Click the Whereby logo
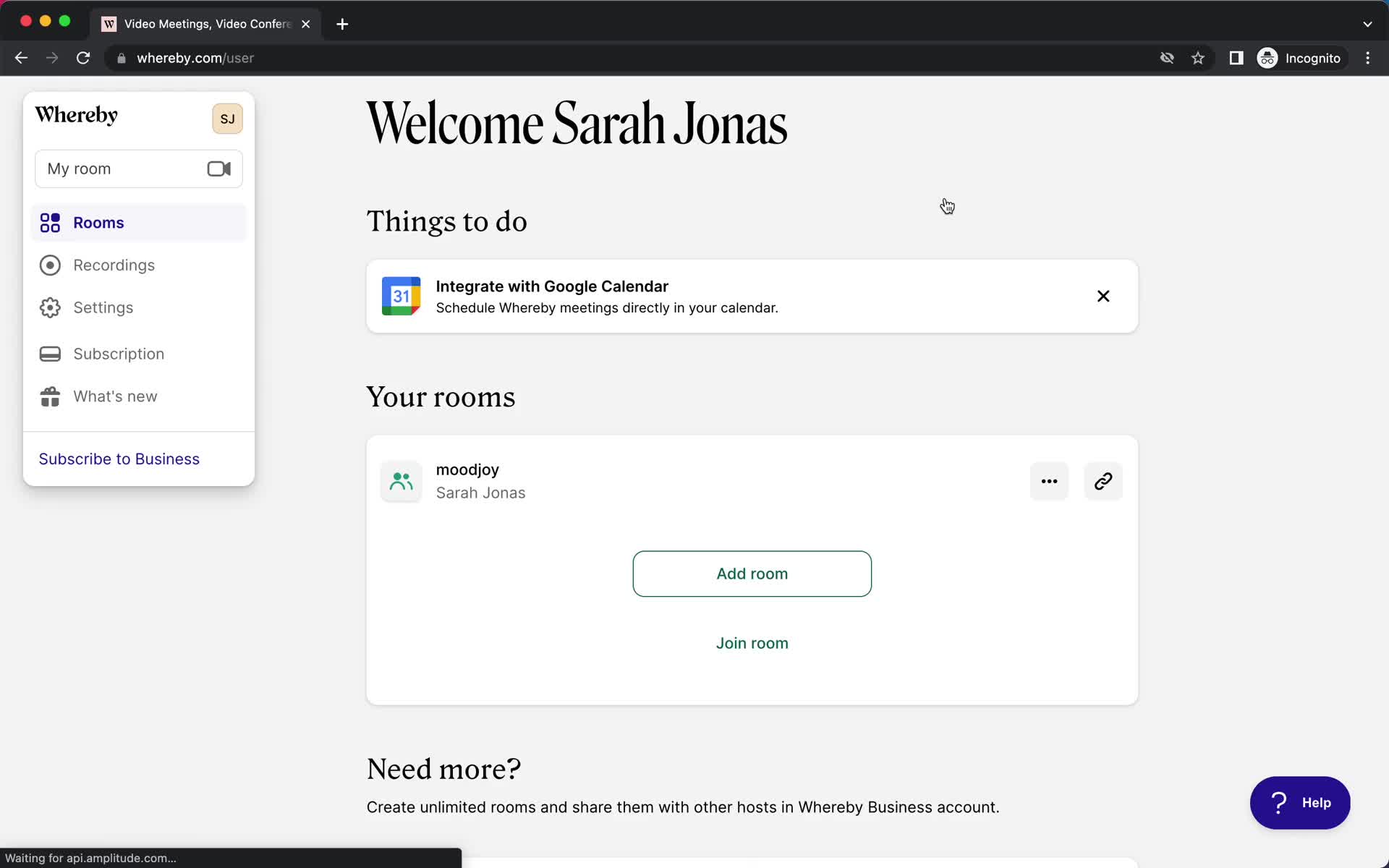Screen dimensions: 1389x868 76,115
